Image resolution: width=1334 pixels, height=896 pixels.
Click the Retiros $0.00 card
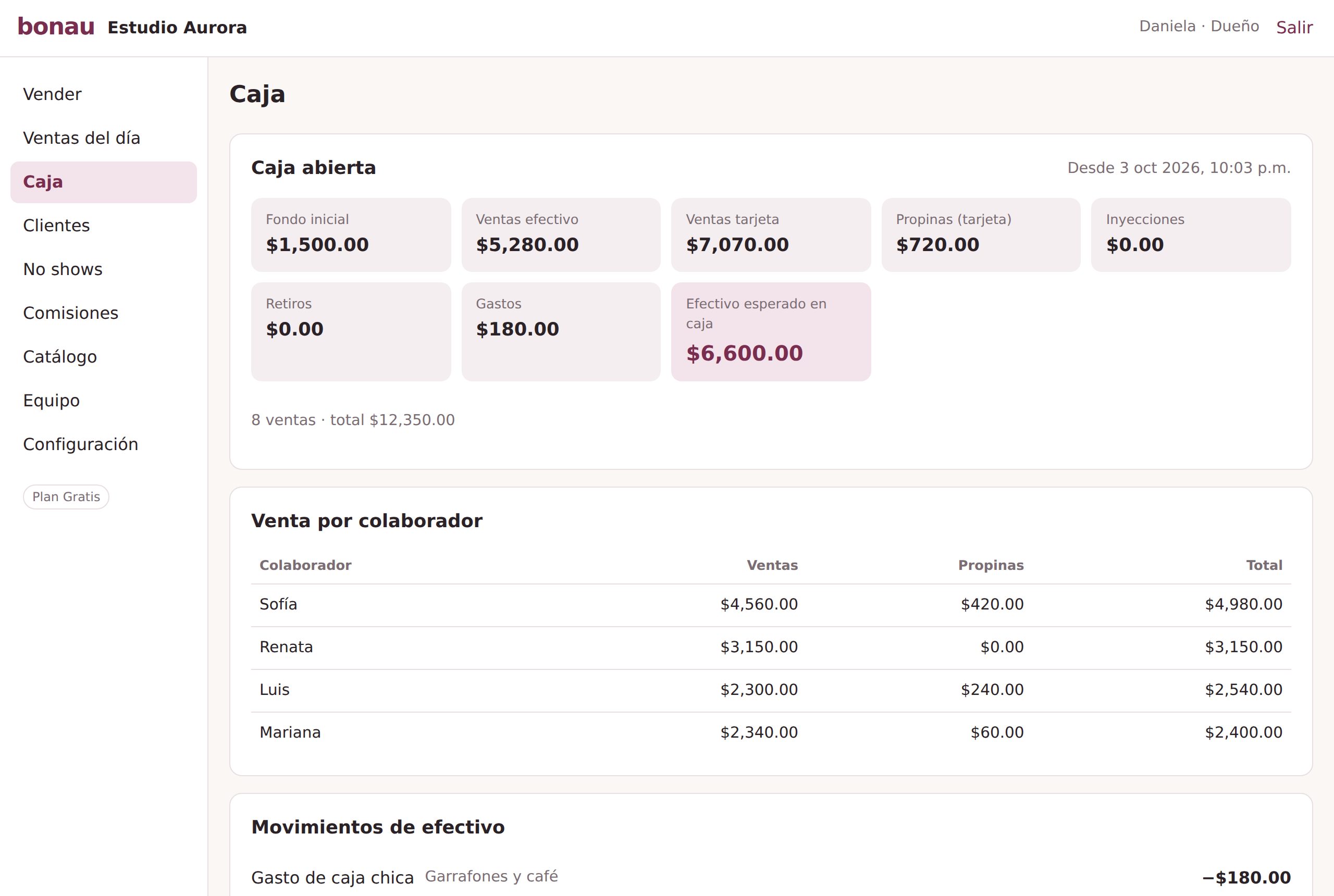click(x=351, y=332)
